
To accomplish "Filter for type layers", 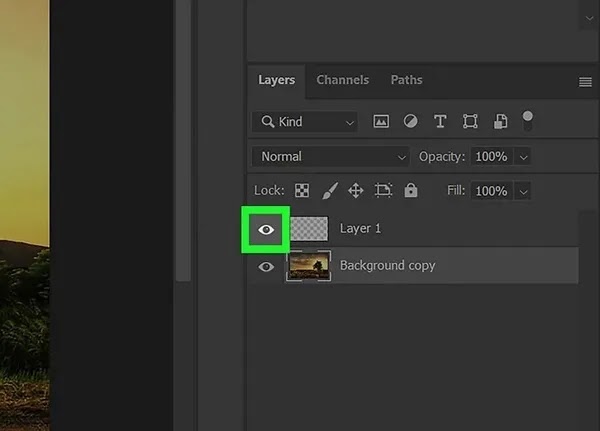I will [x=440, y=121].
